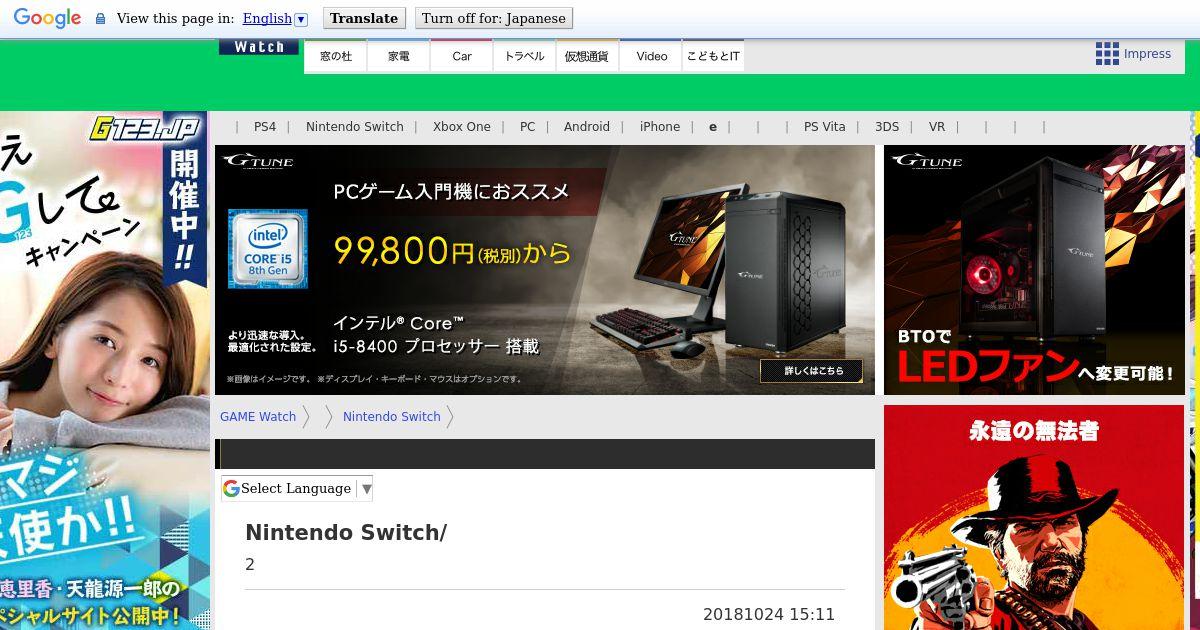Open the Car tab
1200x630 pixels.
[462, 56]
